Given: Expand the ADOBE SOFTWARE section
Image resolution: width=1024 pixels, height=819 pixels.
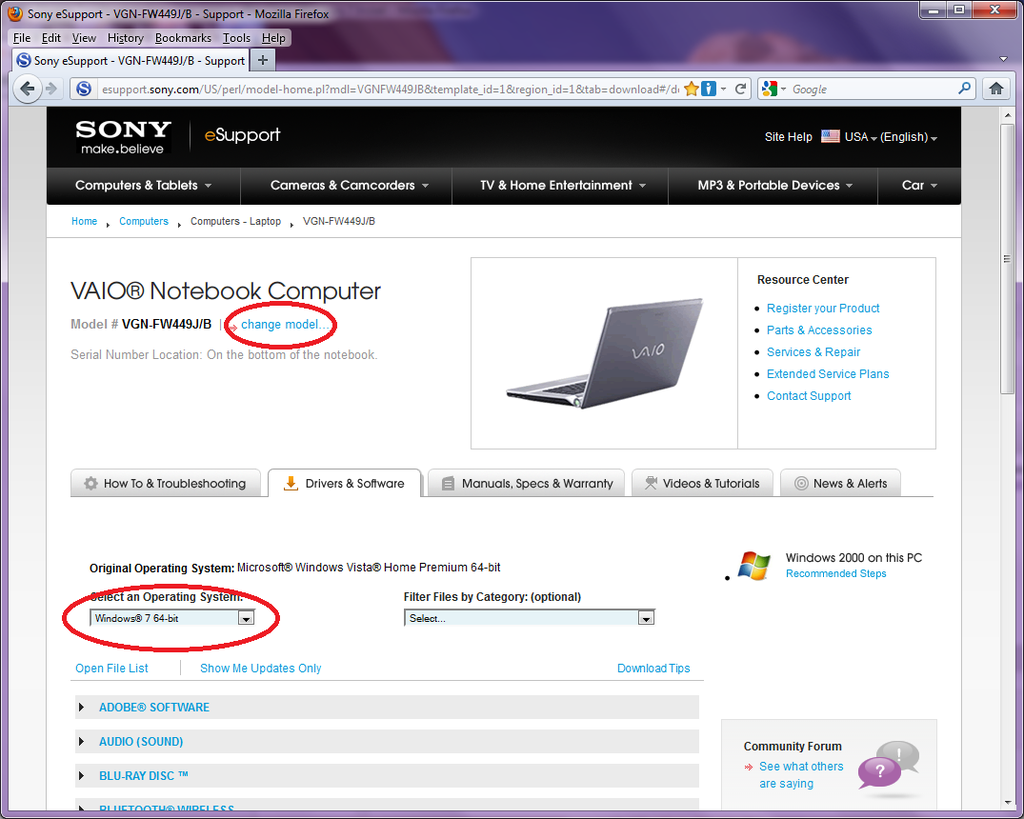Looking at the screenshot, I should (387, 707).
